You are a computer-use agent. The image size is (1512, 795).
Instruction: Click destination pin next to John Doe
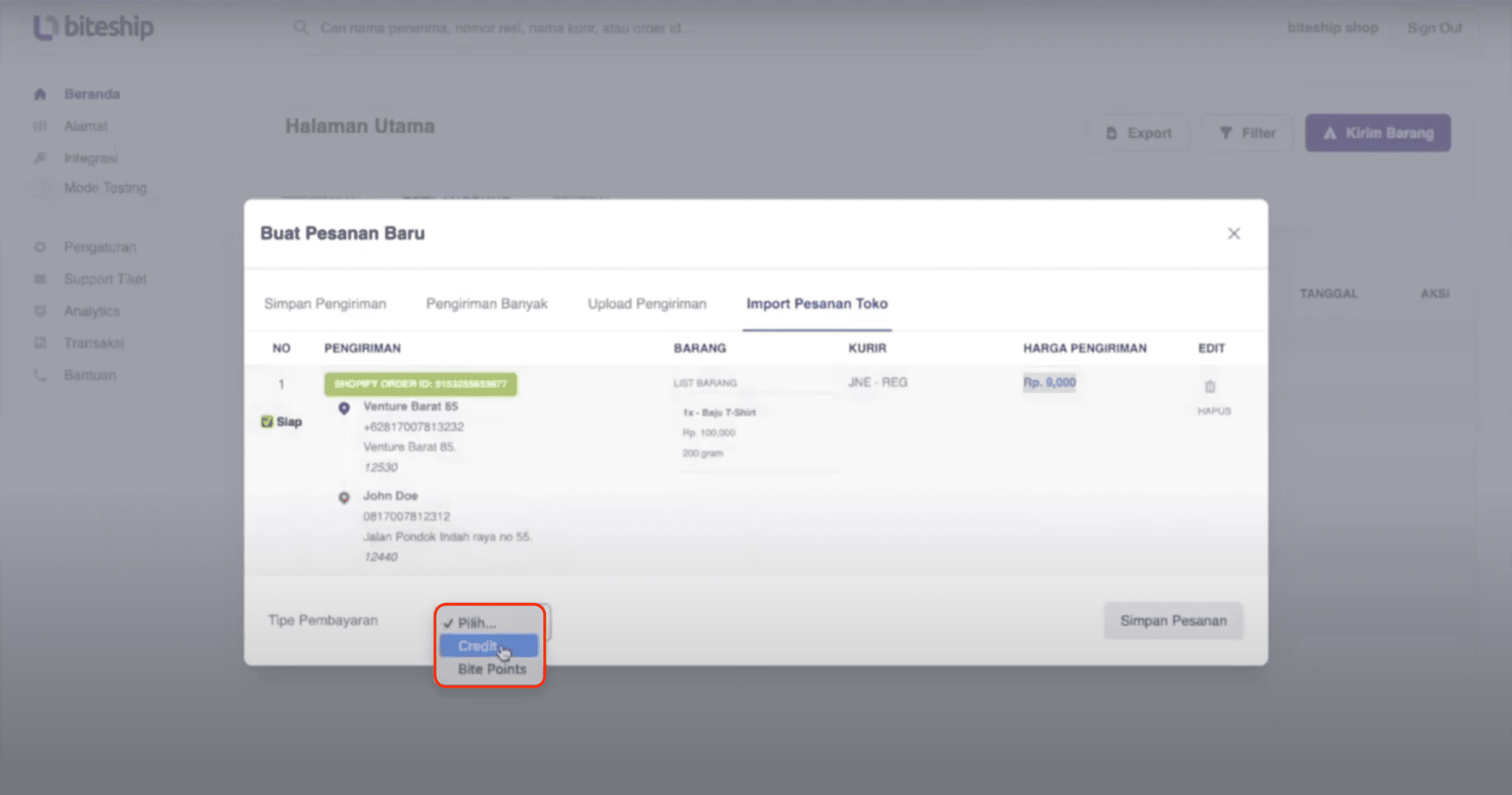pos(344,498)
